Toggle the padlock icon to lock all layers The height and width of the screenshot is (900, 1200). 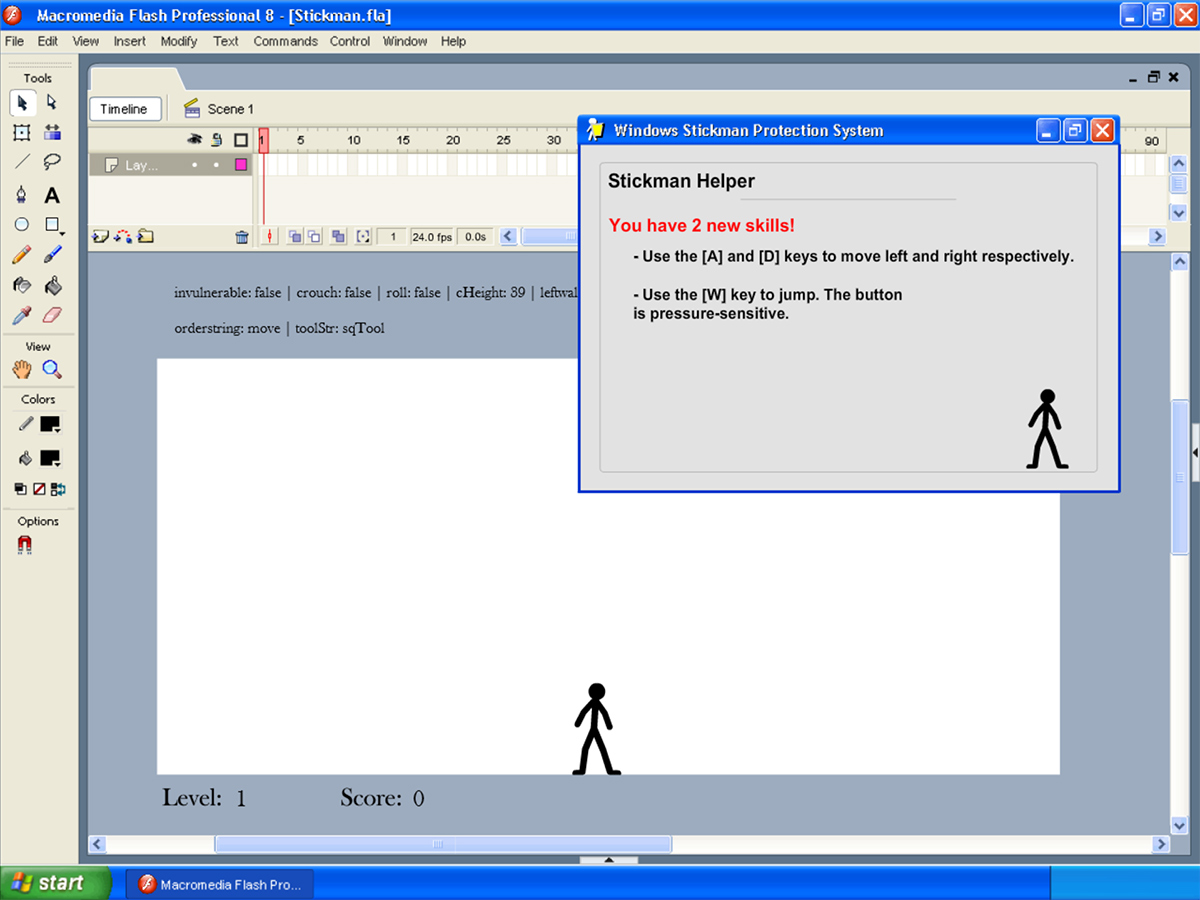(x=216, y=140)
